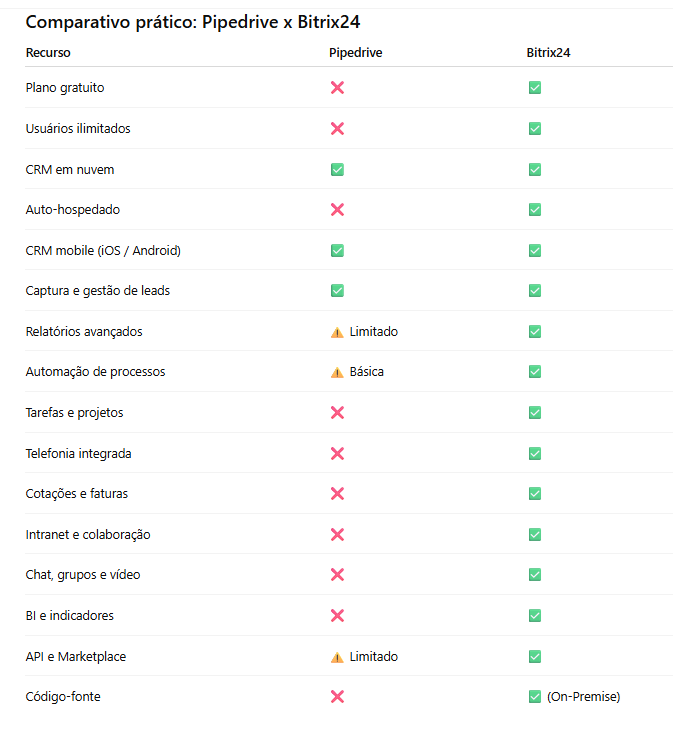
Task: Click the green check next to (On-Premise)
Action: click(535, 697)
